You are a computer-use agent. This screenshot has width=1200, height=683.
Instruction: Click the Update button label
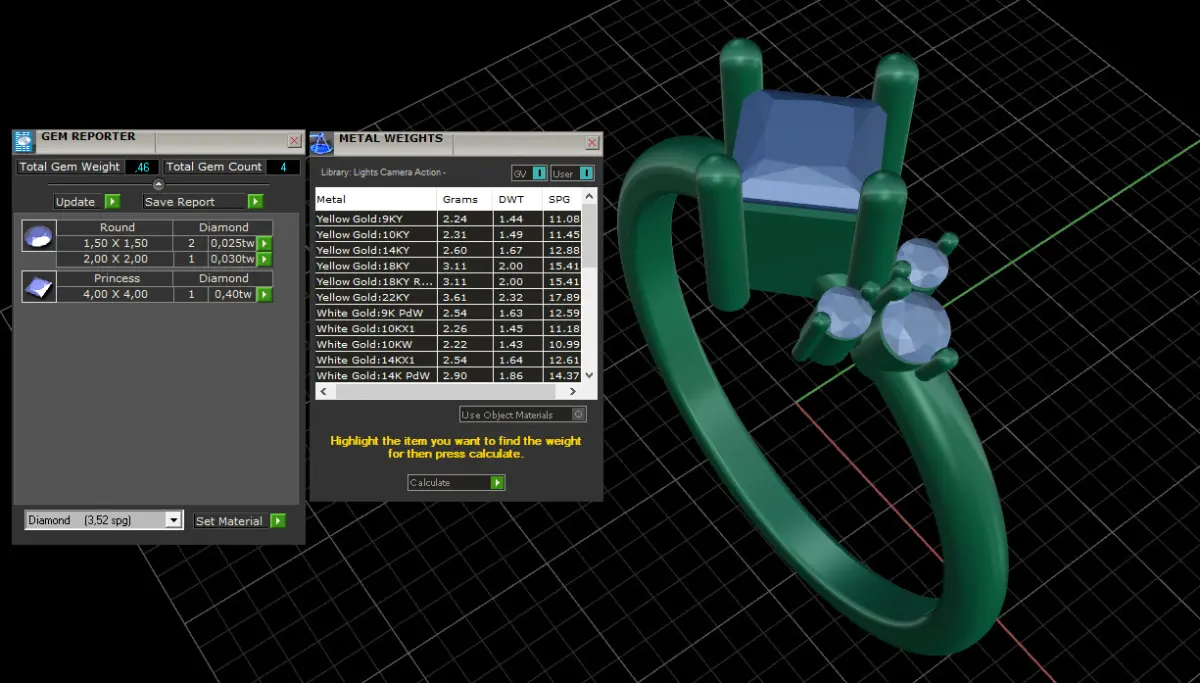pos(75,201)
